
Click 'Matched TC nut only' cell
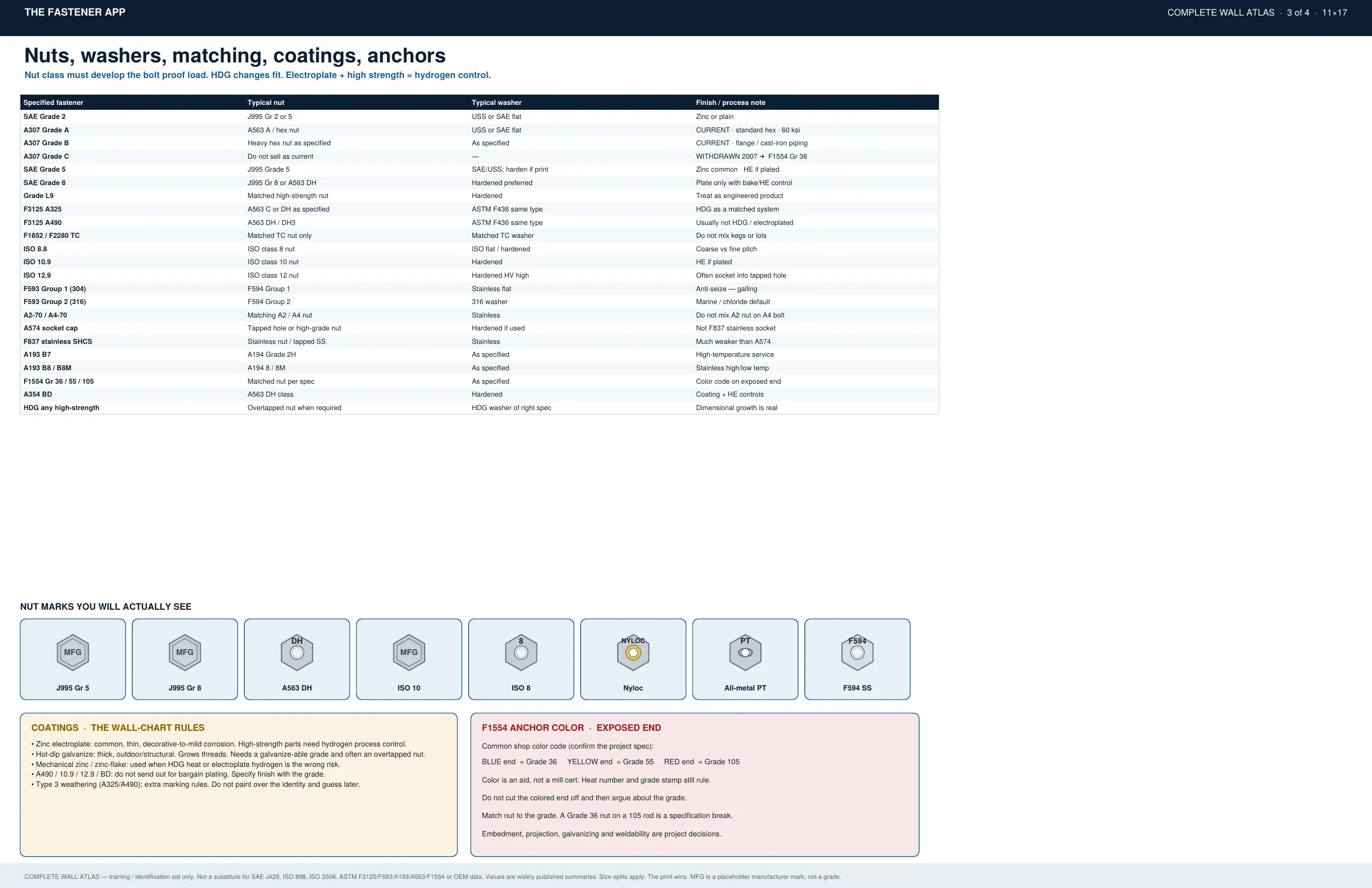[x=280, y=236]
